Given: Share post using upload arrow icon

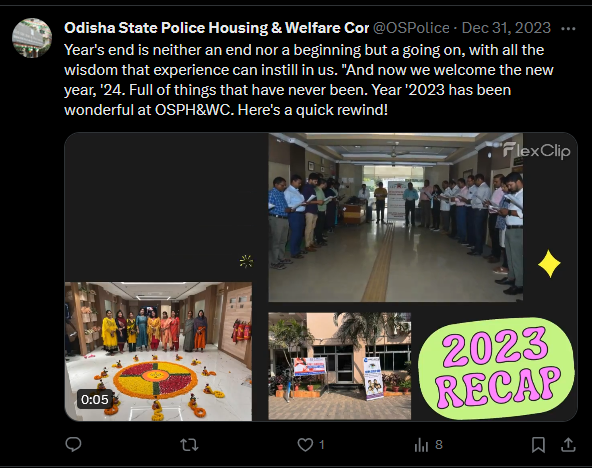Looking at the screenshot, I should 568,445.
